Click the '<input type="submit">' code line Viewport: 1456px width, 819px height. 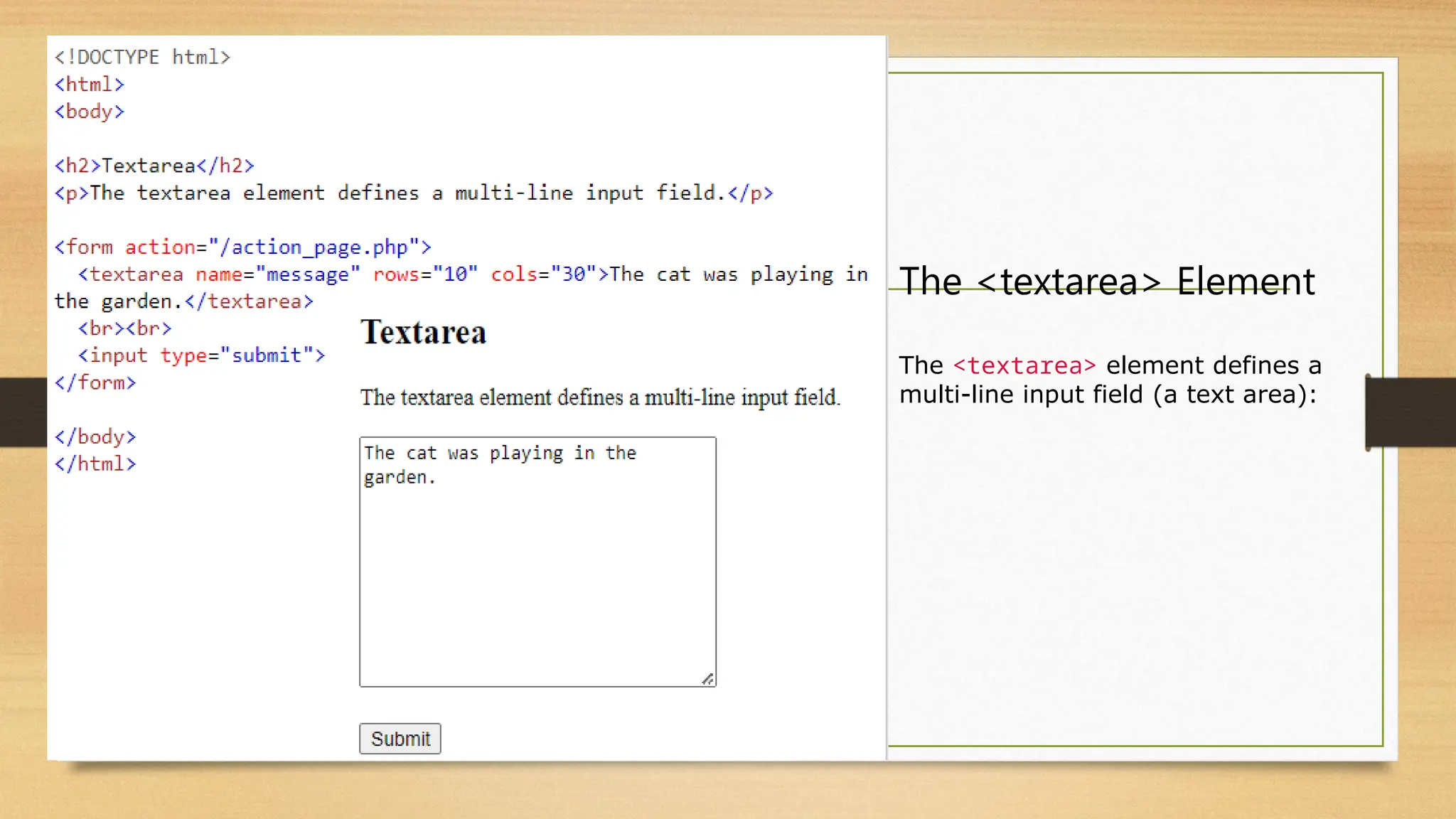pos(202,355)
